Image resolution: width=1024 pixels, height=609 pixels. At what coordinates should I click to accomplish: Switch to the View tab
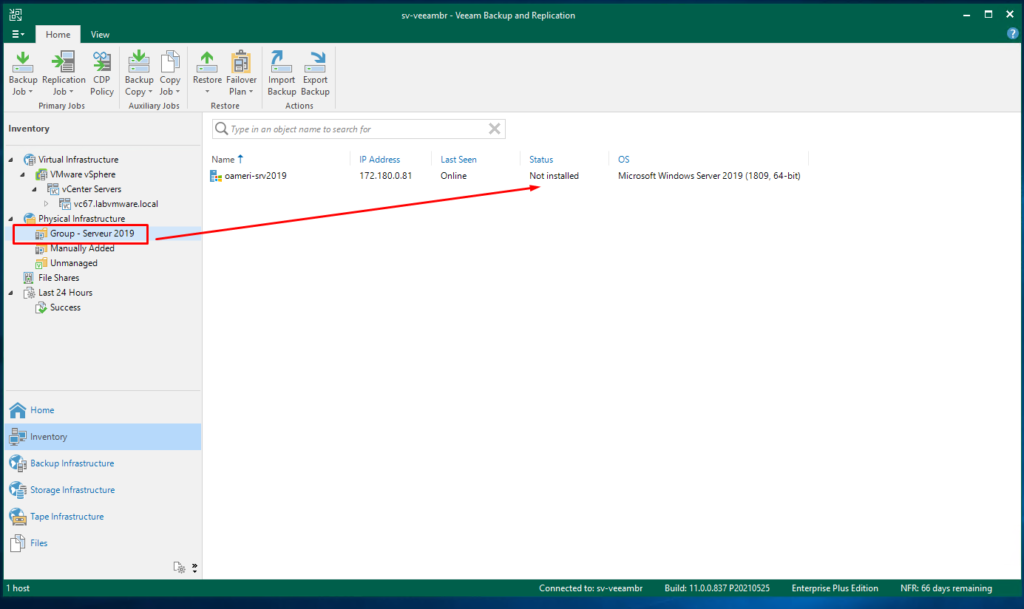click(99, 33)
